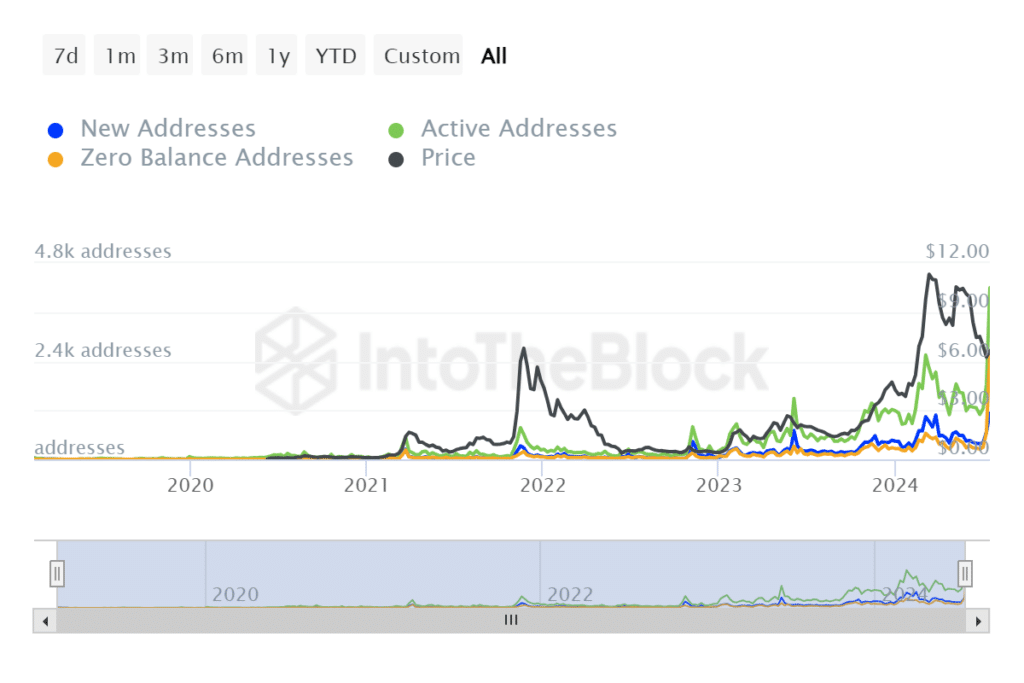1024x683 pixels.
Task: Set chart range to 6m
Action: pyautogui.click(x=227, y=56)
